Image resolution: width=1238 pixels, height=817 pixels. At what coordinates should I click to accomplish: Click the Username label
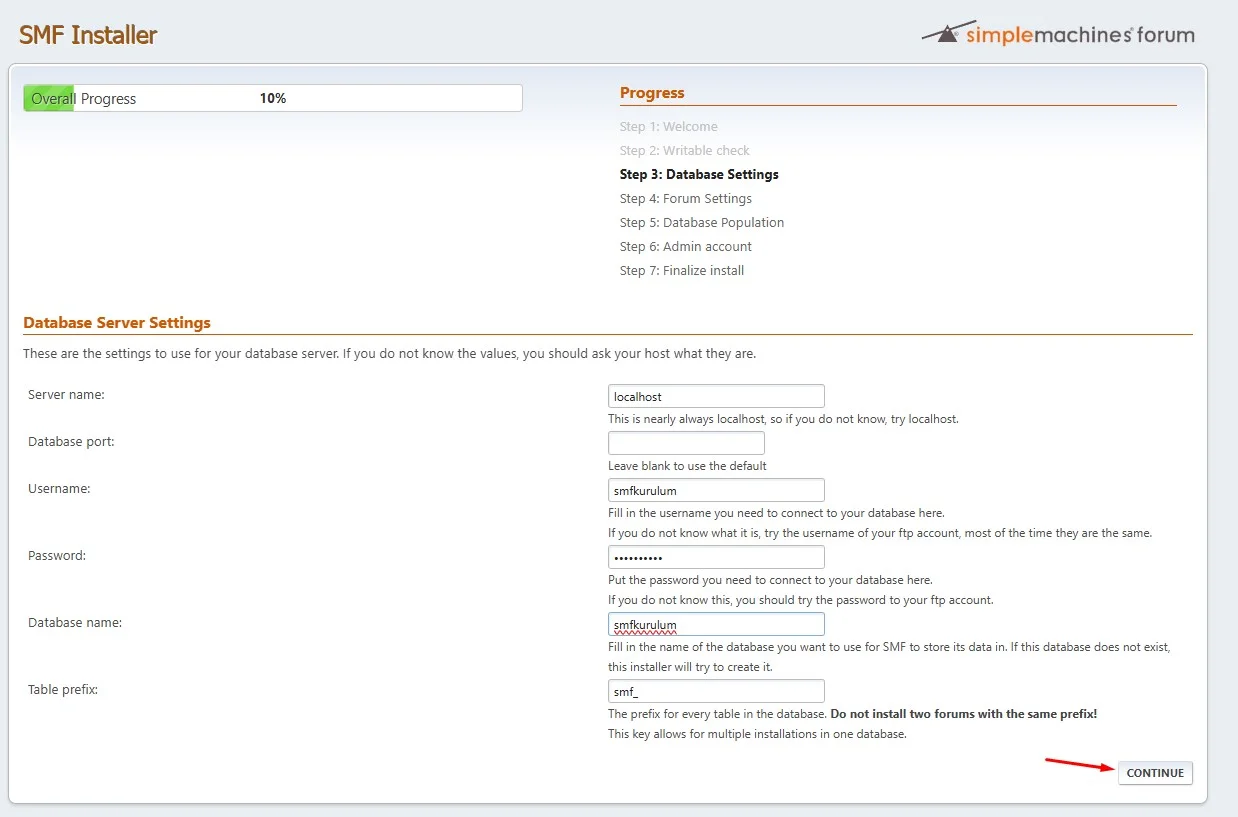pyautogui.click(x=59, y=489)
